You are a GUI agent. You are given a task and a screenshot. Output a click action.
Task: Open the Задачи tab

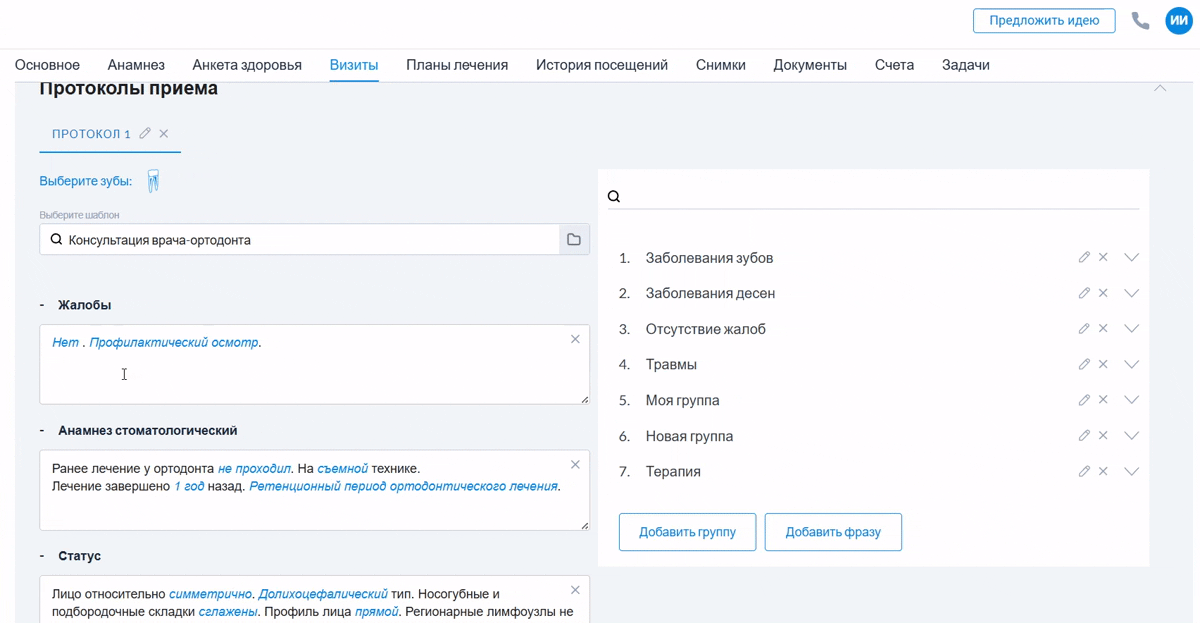click(966, 65)
